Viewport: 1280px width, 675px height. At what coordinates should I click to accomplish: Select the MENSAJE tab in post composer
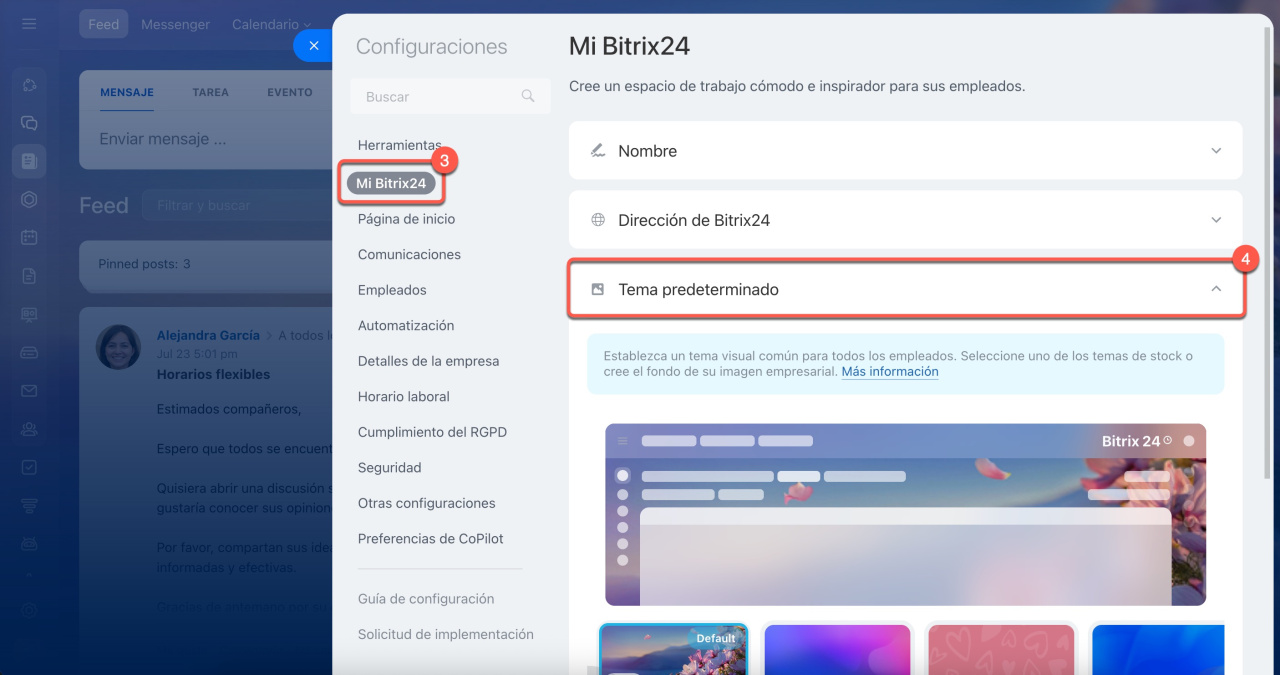tap(127, 92)
